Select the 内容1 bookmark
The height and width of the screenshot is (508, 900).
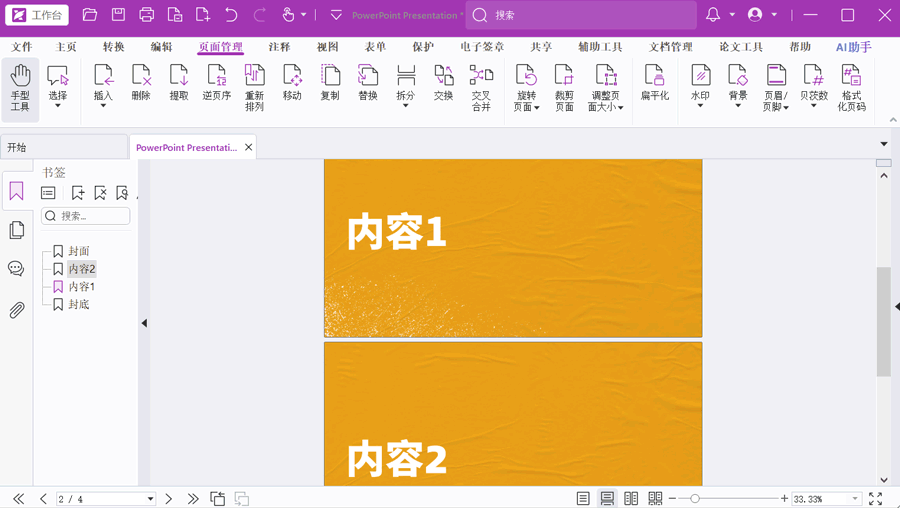[x=81, y=286]
